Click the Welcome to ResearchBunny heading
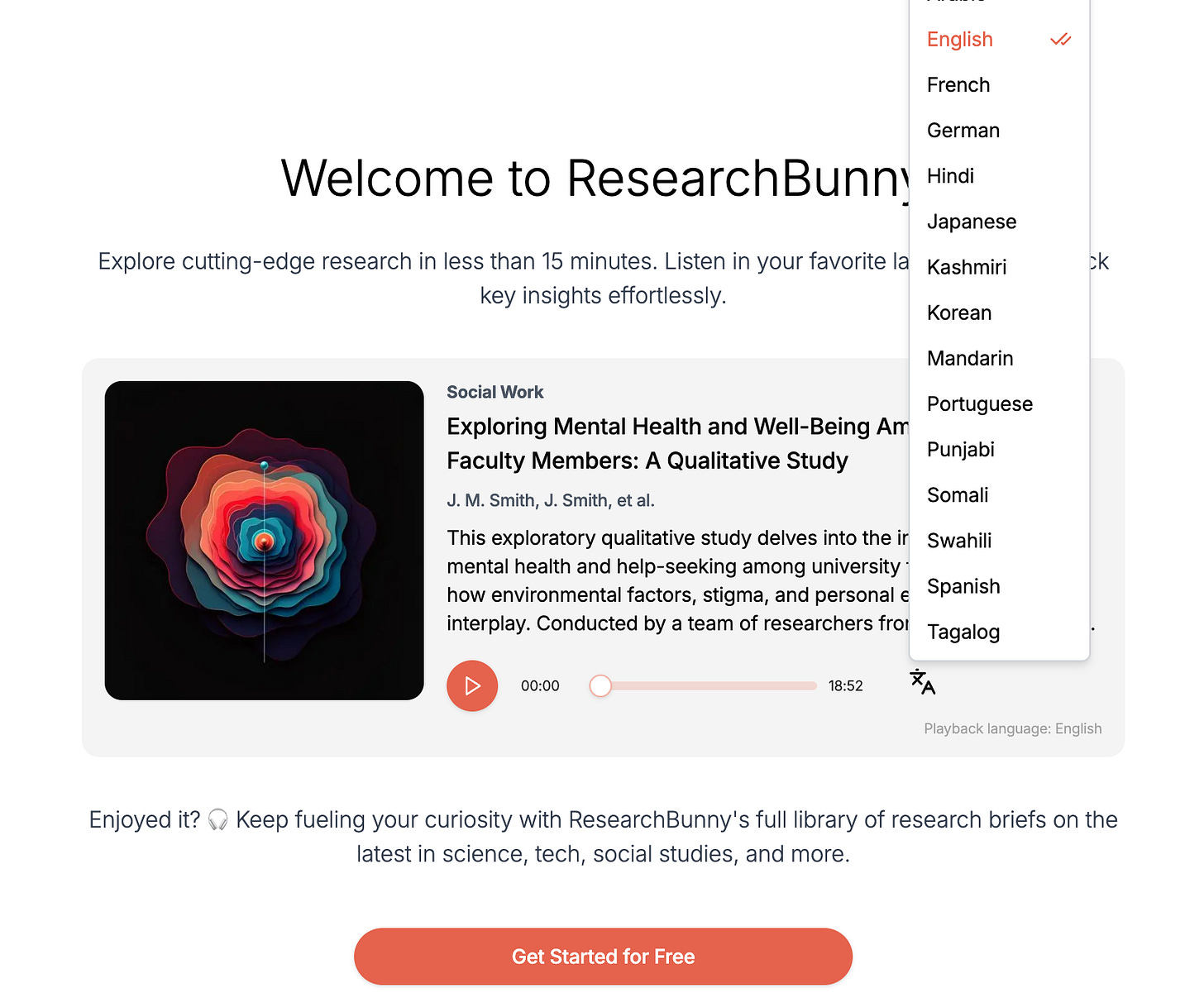The image size is (1204, 1007). 595,178
